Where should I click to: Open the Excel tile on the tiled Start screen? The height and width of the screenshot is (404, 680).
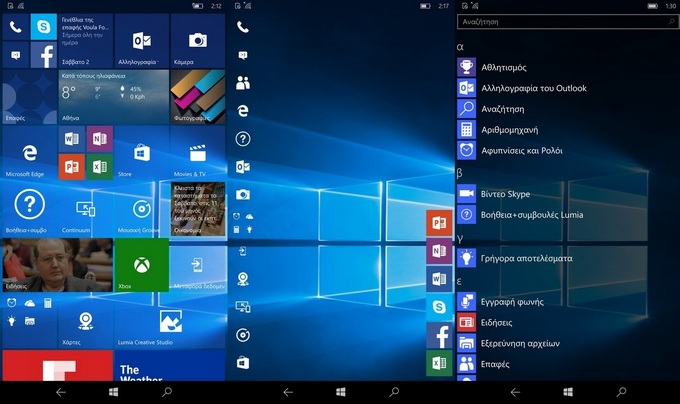point(100,167)
